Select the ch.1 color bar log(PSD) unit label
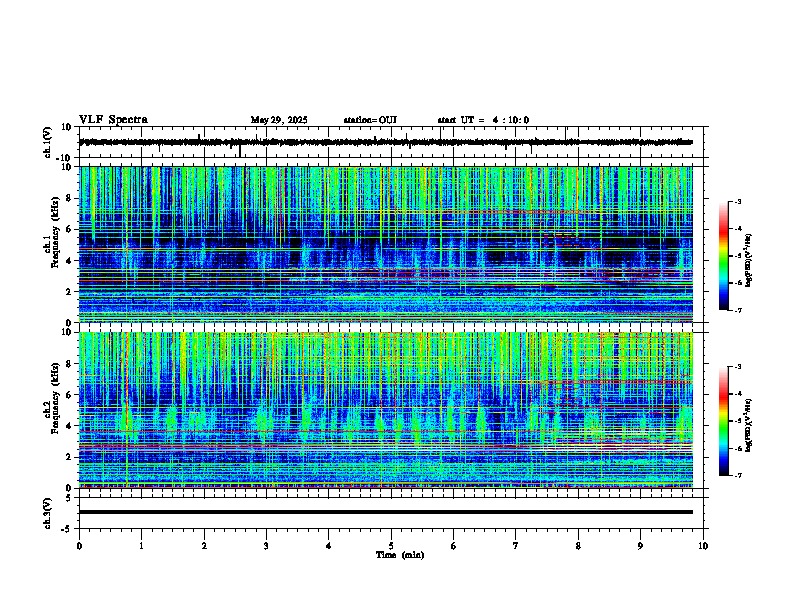Image resolution: width=792 pixels, height=612 pixels. click(x=749, y=260)
